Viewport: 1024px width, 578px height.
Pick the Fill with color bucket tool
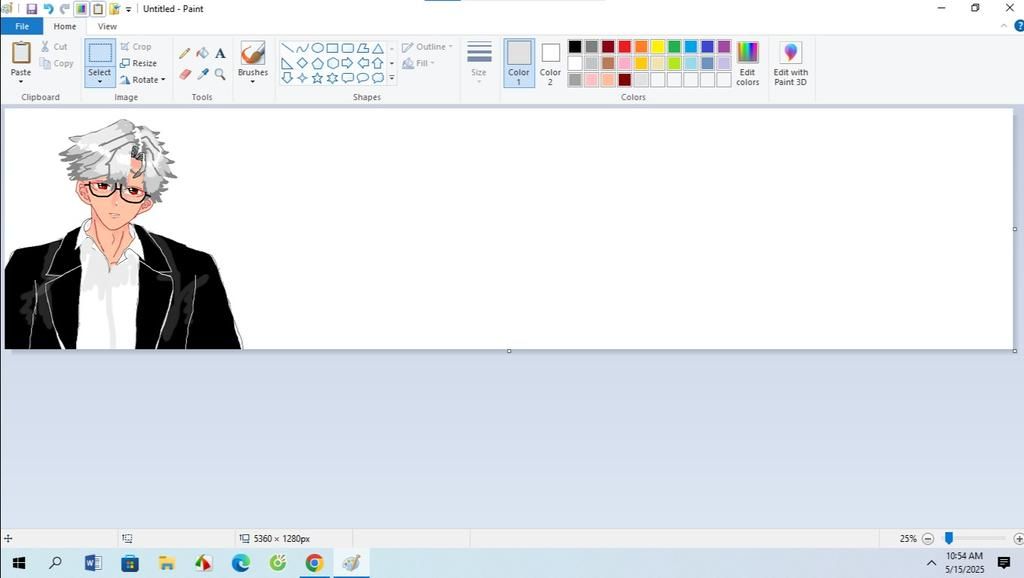point(202,53)
